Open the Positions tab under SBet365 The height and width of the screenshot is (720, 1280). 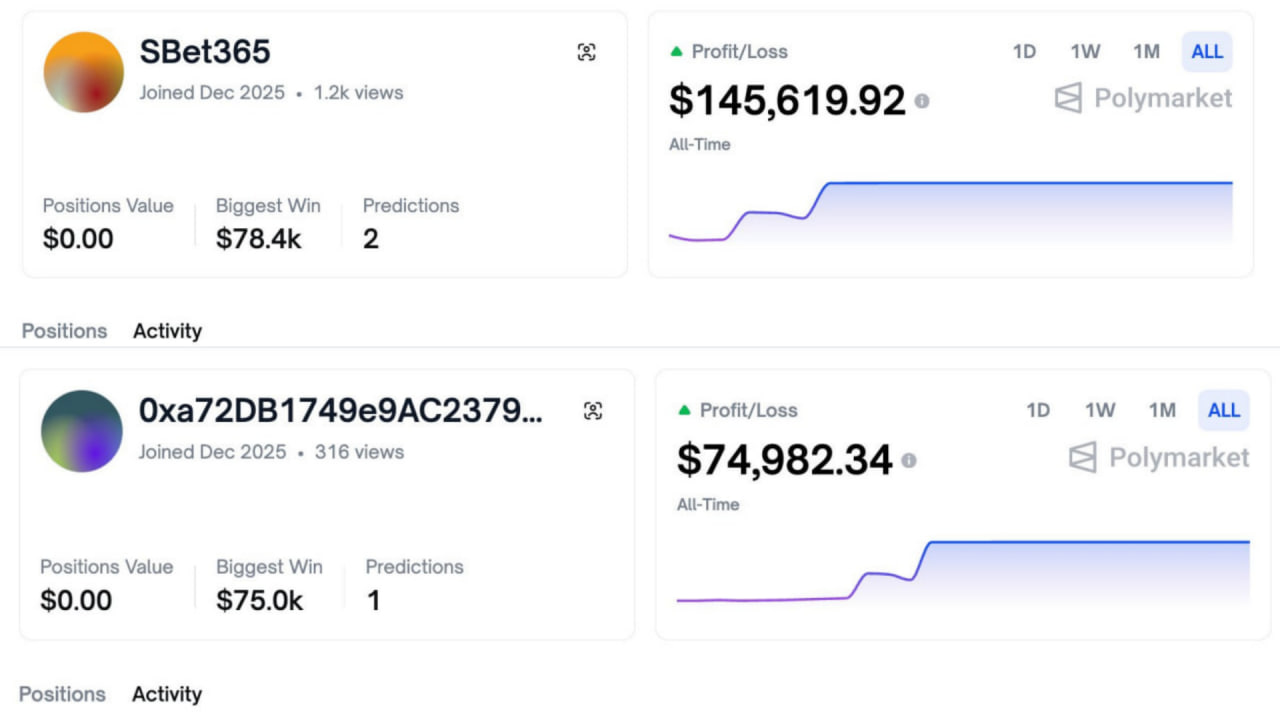(64, 331)
